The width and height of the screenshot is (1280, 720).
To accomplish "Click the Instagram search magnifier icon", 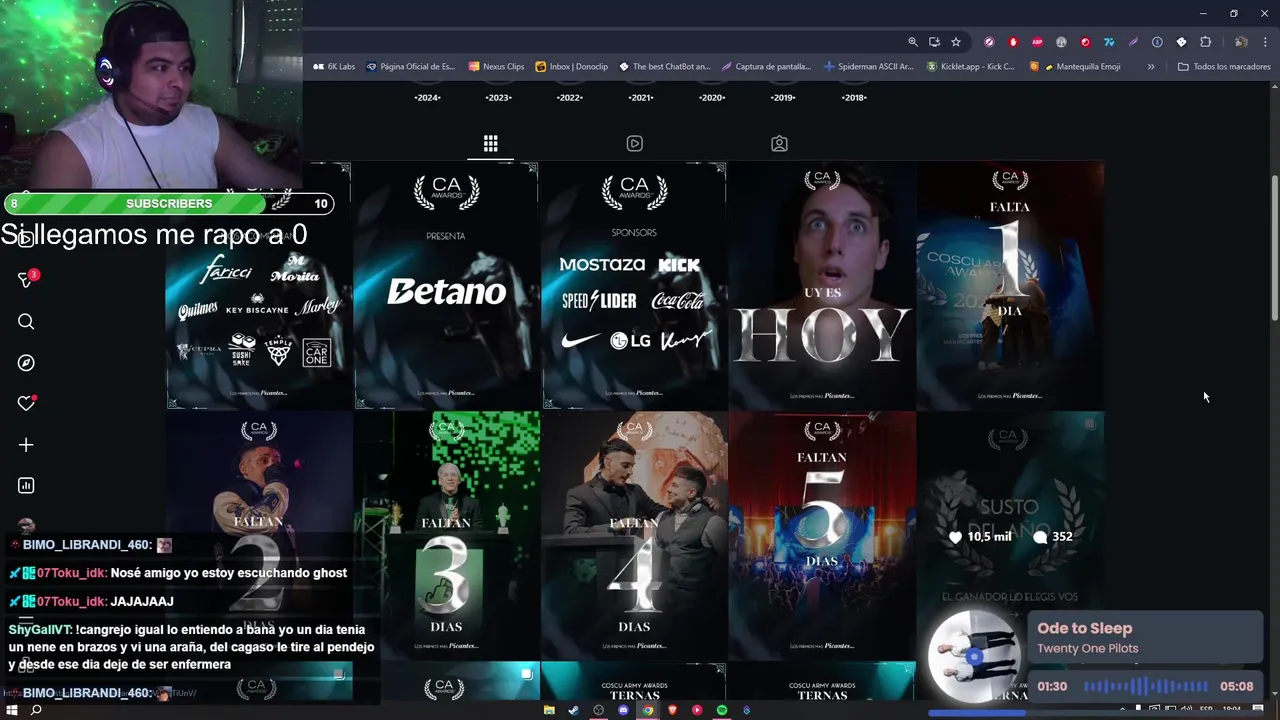I will [26, 321].
